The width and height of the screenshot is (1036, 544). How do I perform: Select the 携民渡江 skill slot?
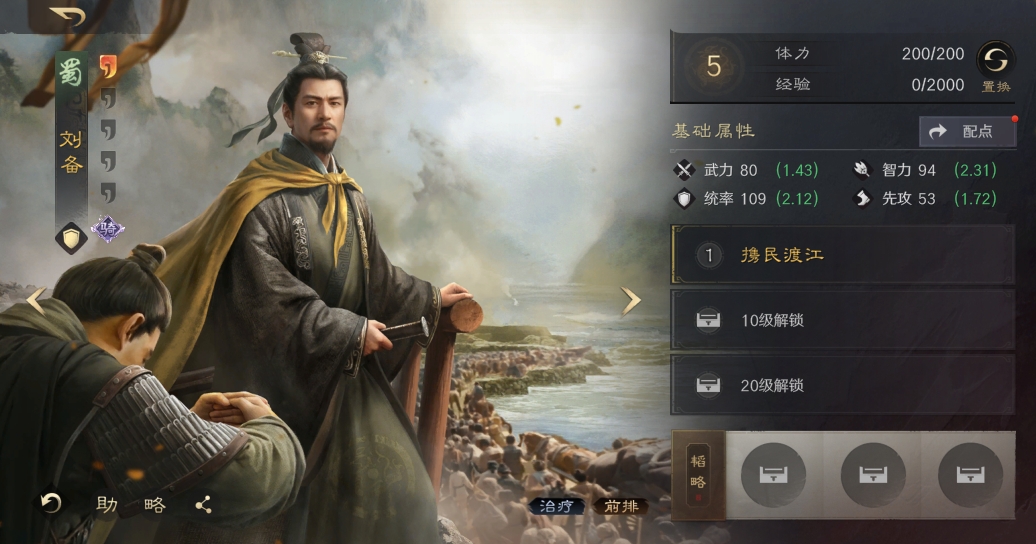coord(843,254)
